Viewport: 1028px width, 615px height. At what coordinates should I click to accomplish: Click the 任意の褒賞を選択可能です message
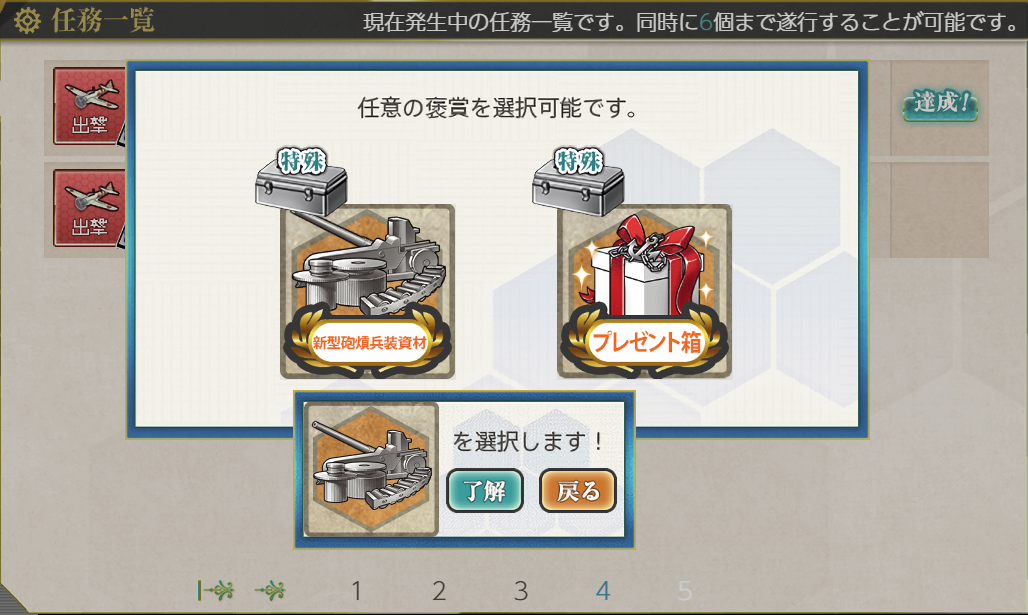coord(498,108)
